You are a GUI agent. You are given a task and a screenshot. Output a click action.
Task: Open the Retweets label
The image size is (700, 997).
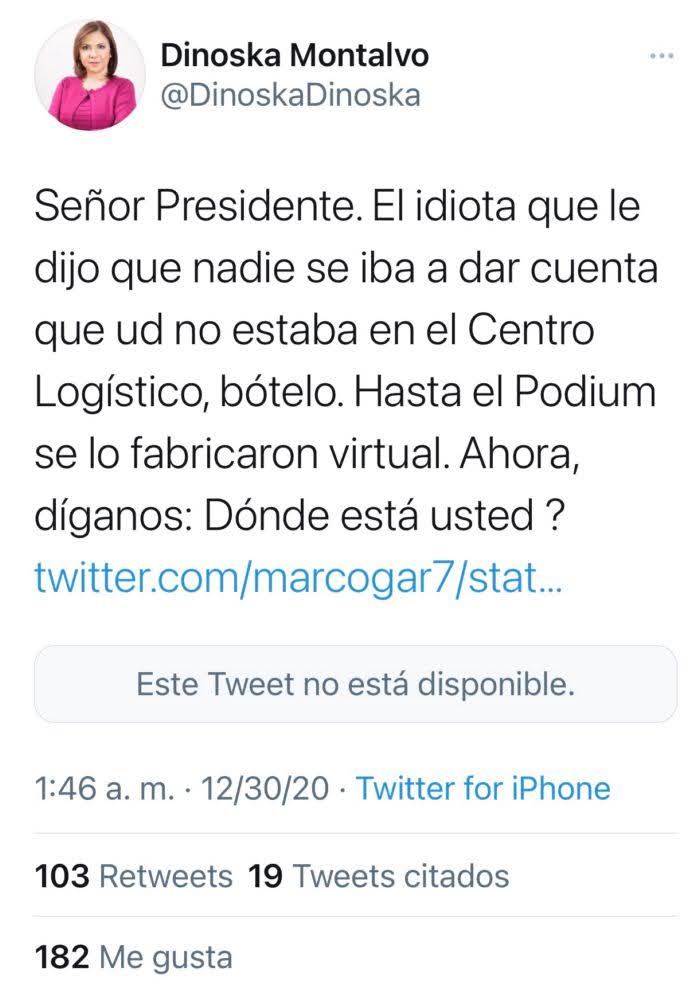pos(166,877)
